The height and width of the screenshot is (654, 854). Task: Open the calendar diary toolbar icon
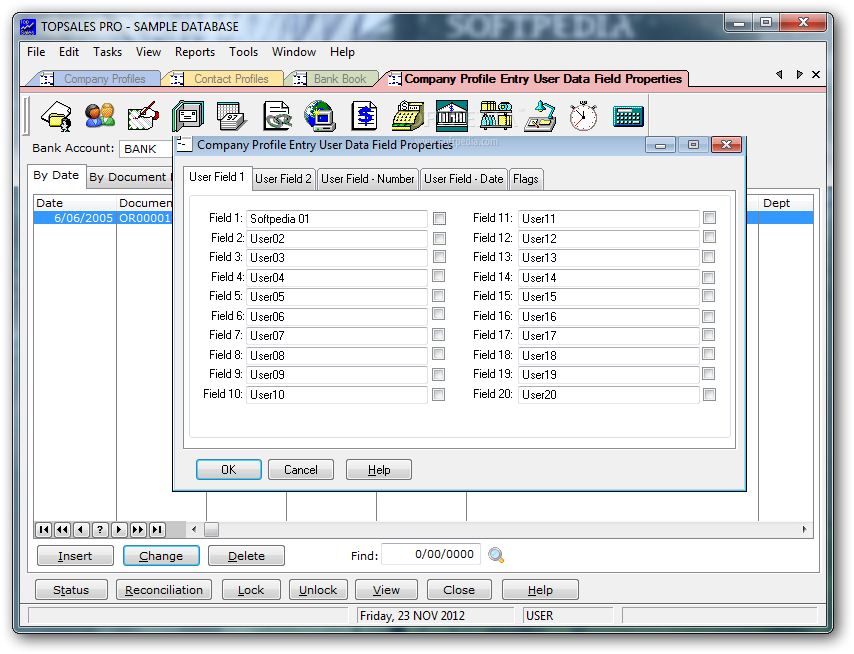tap(231, 115)
